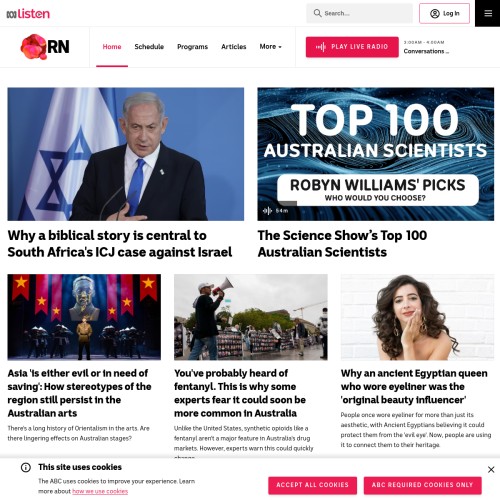Click into the Search field
The image size is (500, 500).
[359, 13]
